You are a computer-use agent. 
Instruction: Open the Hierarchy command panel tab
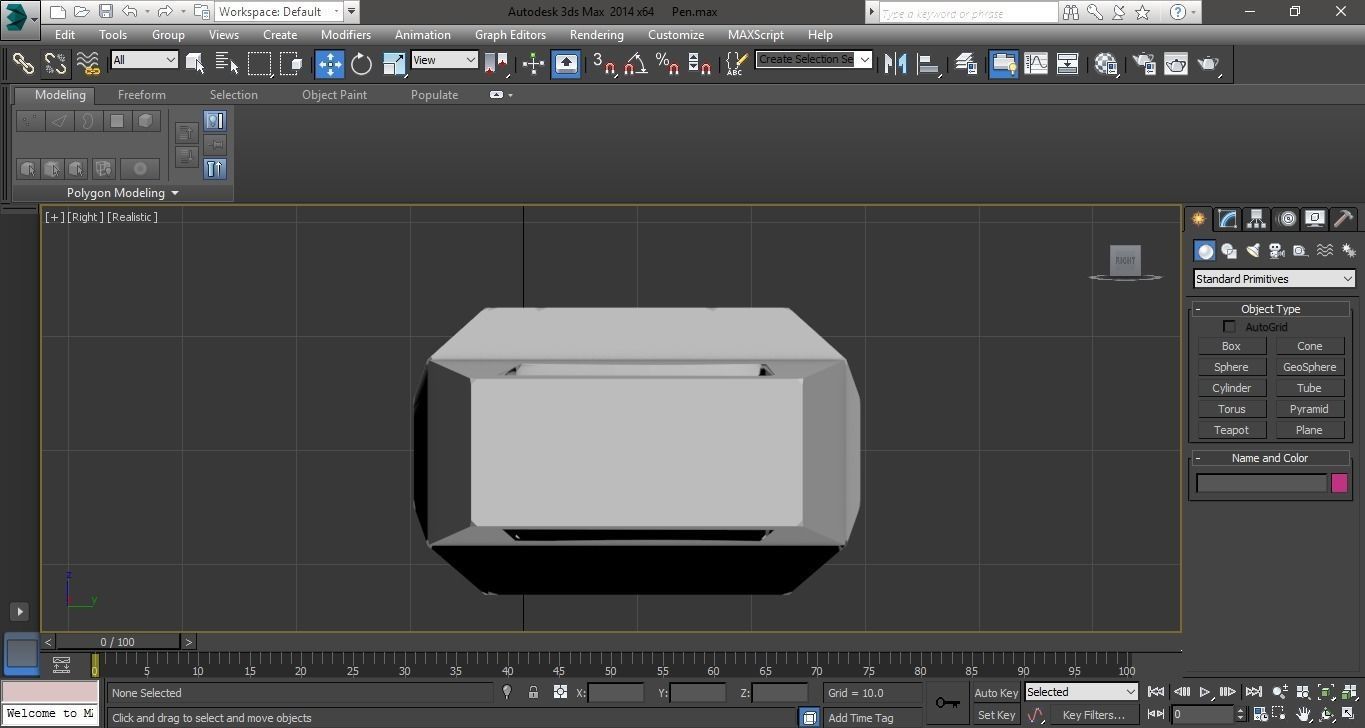pyautogui.click(x=1256, y=219)
